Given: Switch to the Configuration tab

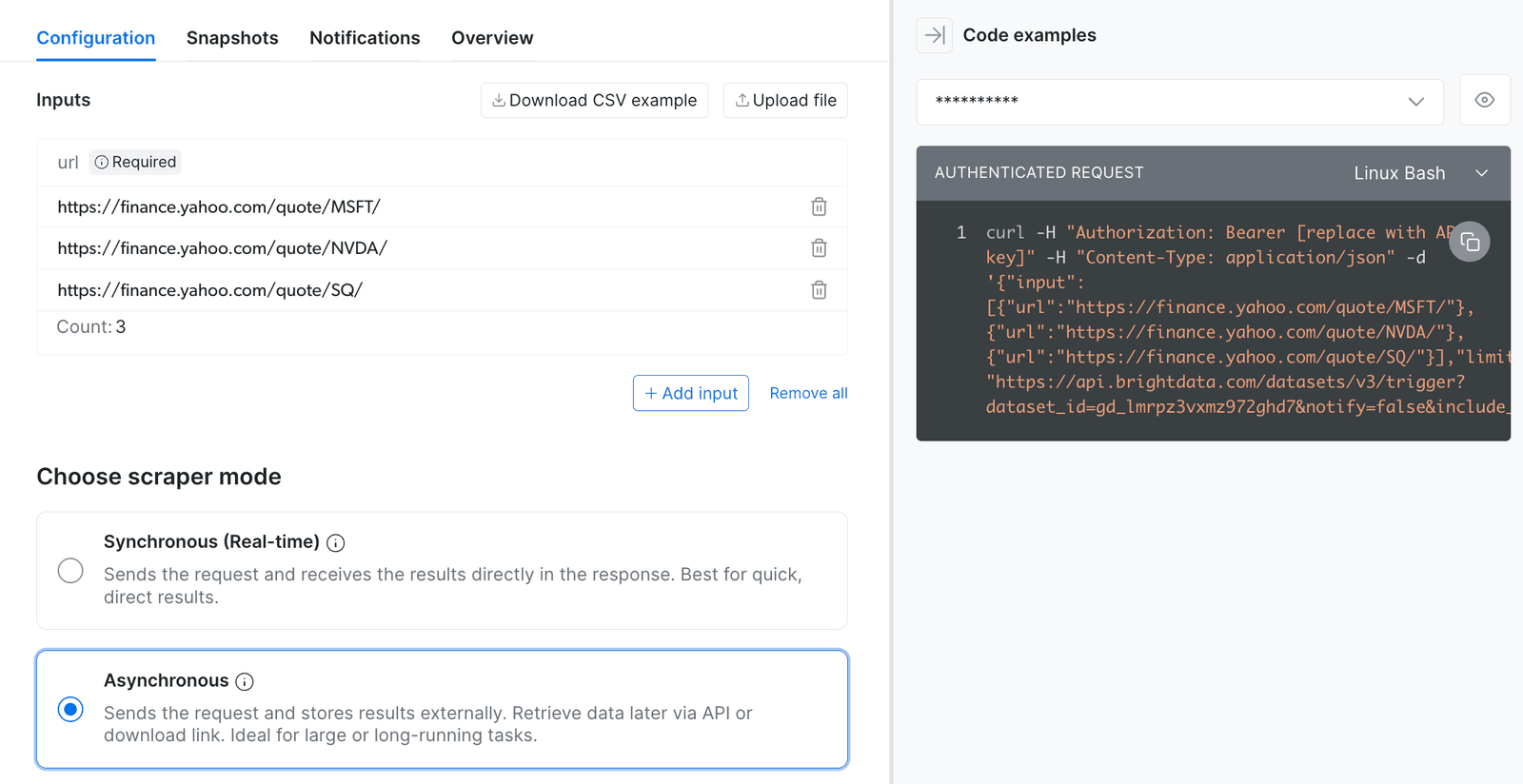Looking at the screenshot, I should [x=96, y=38].
